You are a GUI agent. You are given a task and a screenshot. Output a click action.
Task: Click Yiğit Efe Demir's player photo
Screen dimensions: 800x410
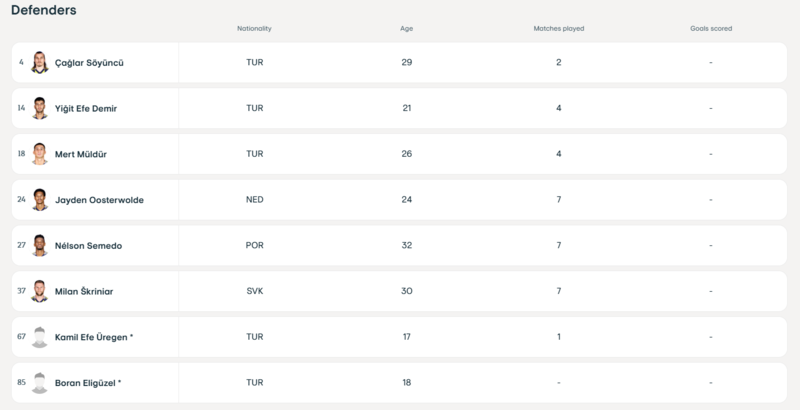(40, 108)
